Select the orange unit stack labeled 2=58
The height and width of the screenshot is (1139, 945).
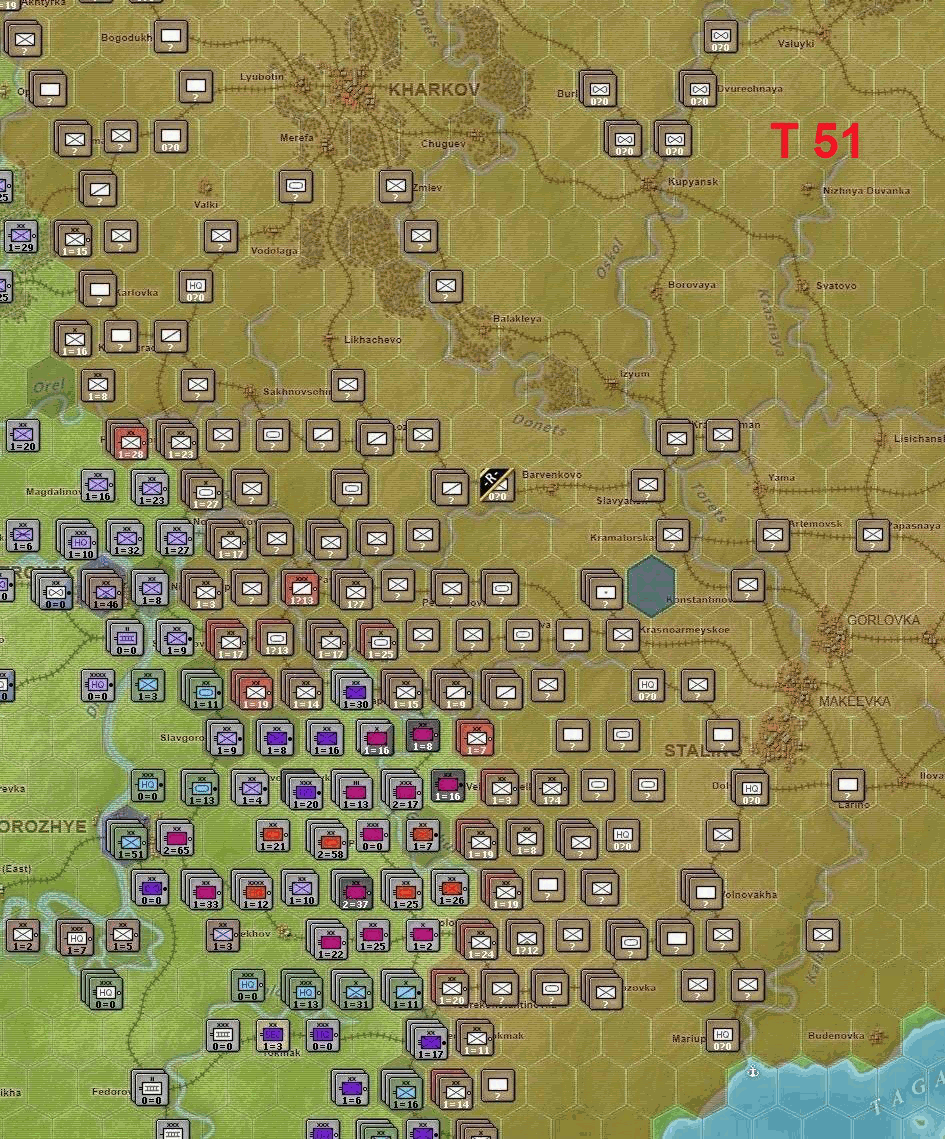pyautogui.click(x=329, y=840)
